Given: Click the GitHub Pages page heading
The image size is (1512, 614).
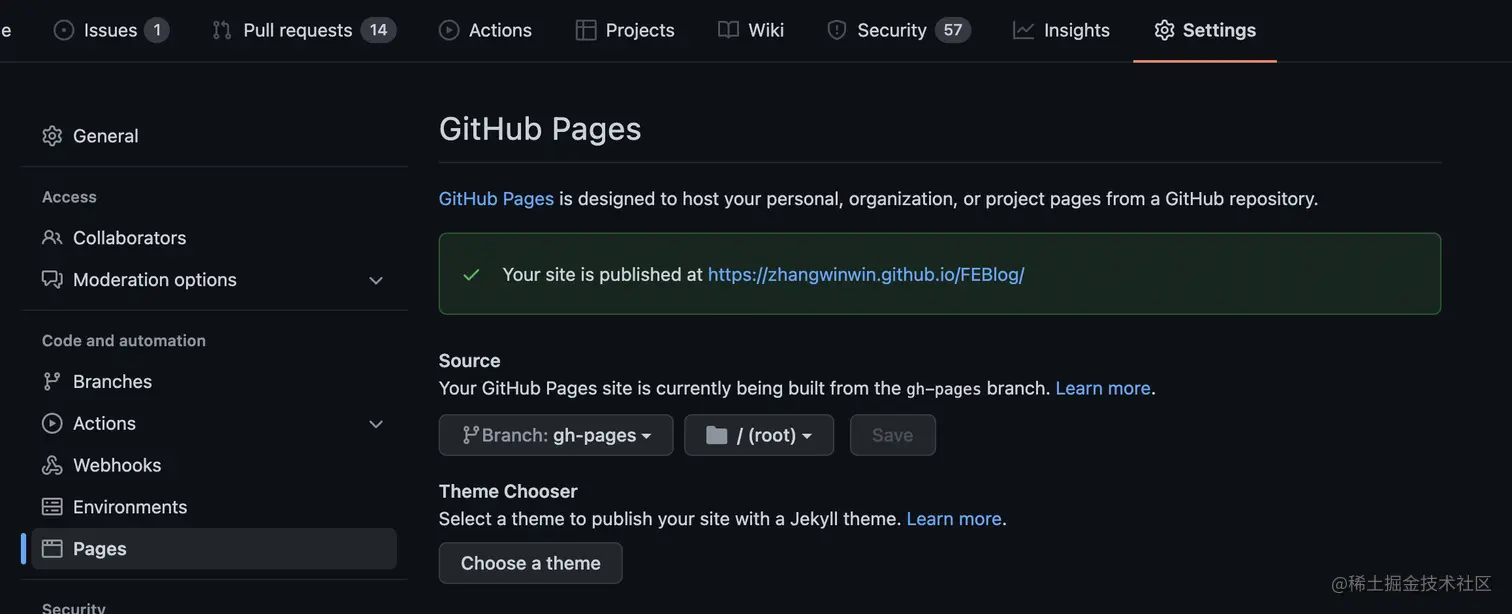Looking at the screenshot, I should coord(540,129).
